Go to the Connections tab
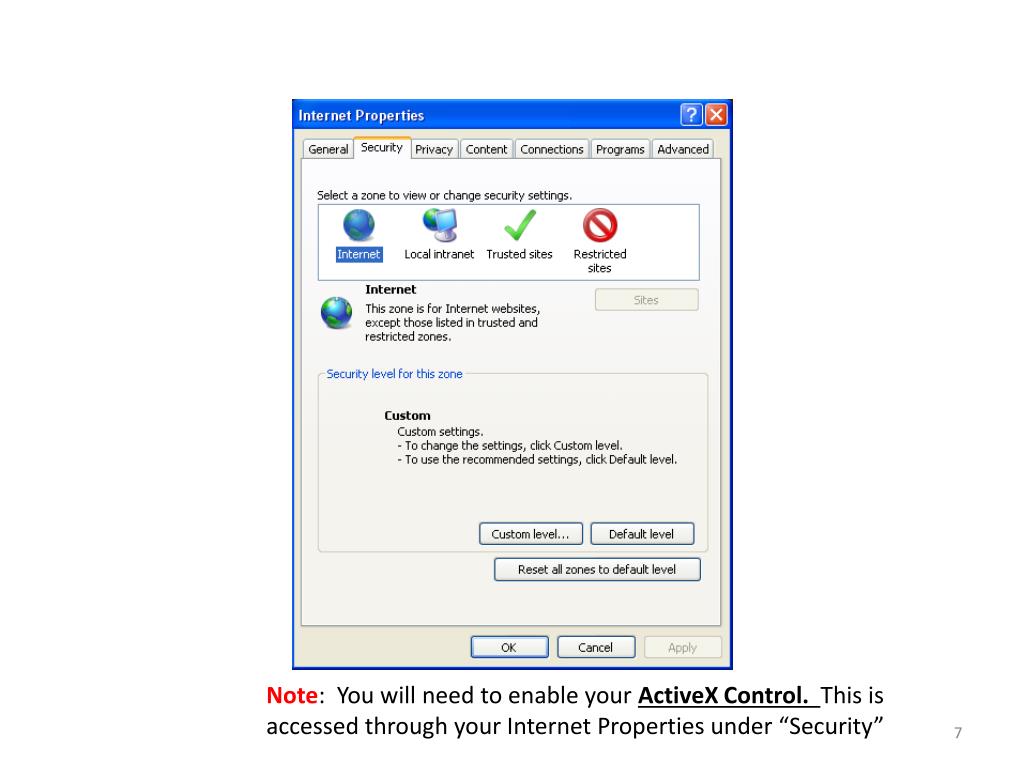The image size is (1024, 768). [552, 150]
